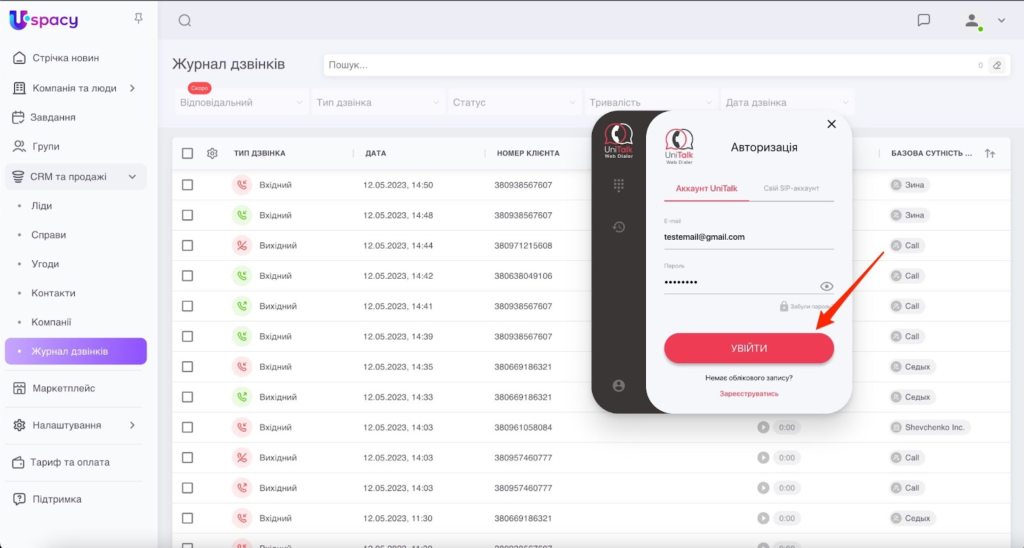Image resolution: width=1024 pixels, height=548 pixels.
Task: Open the Статус filter dropdown
Action: [x=514, y=103]
